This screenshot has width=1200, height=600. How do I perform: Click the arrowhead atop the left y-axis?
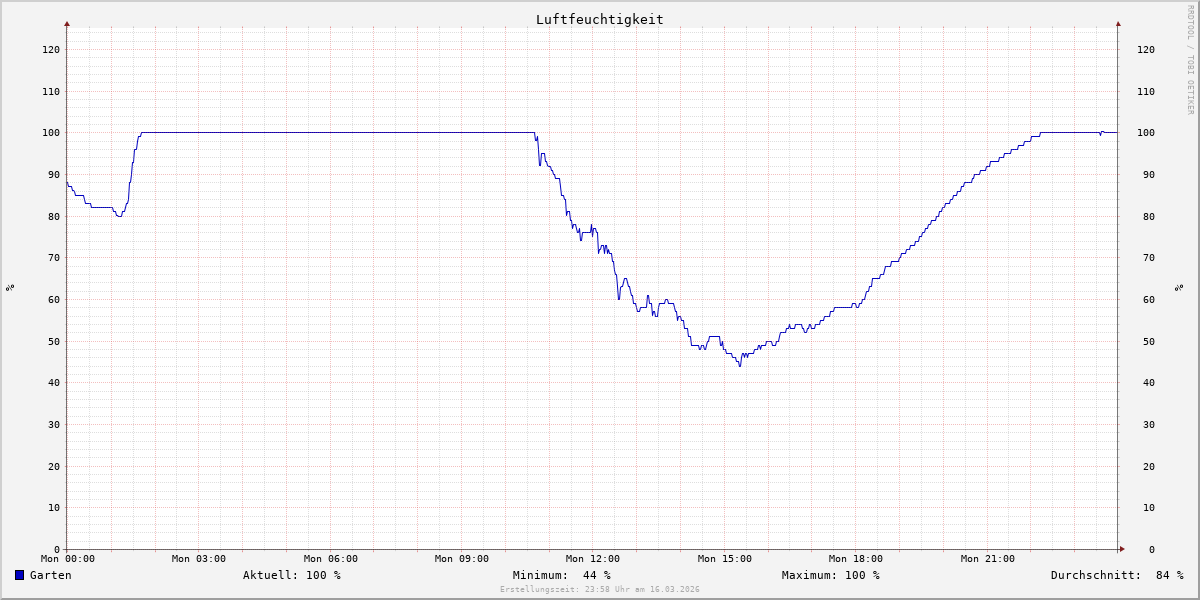pyautogui.click(x=67, y=23)
